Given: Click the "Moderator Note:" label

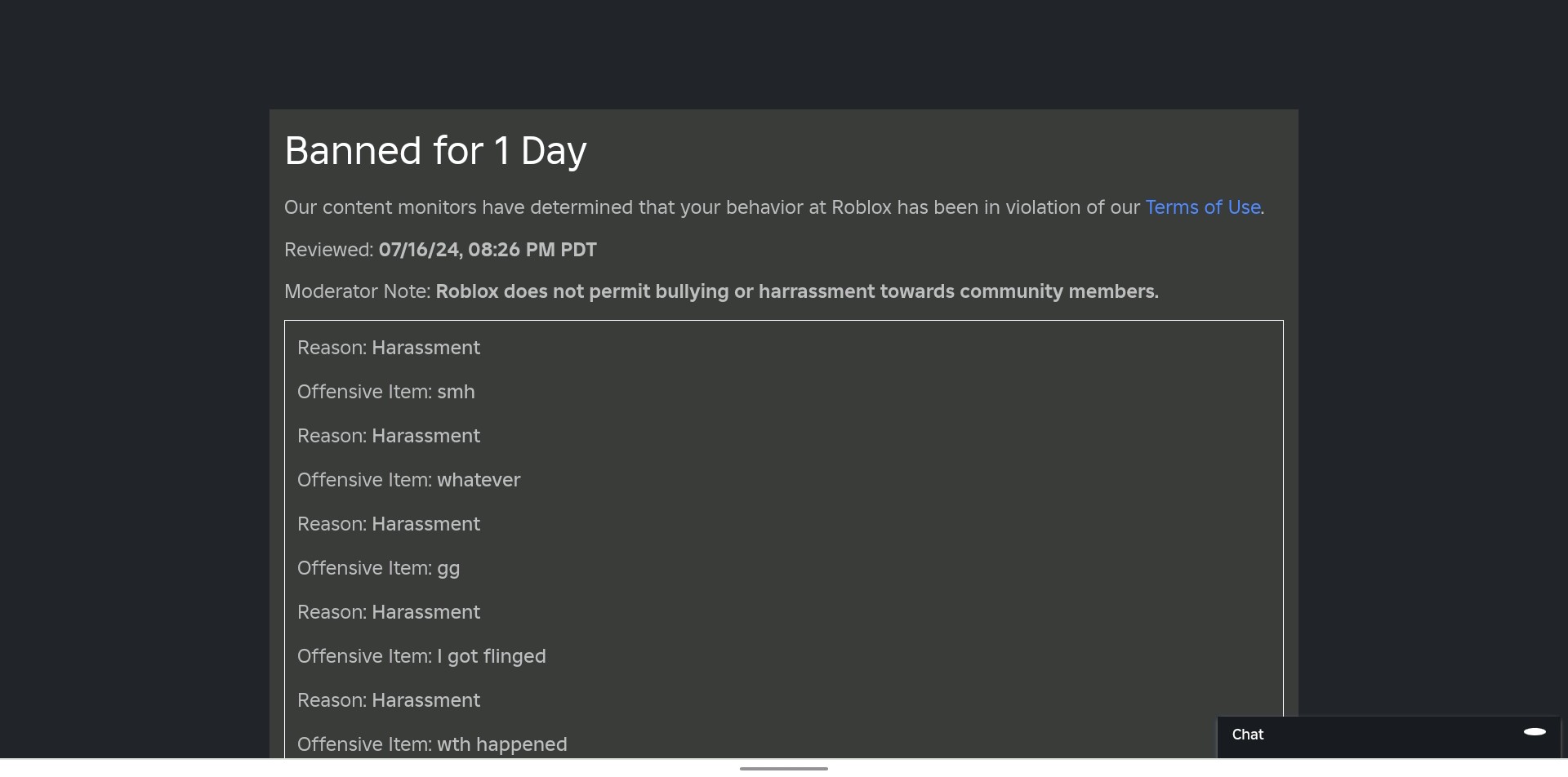Looking at the screenshot, I should point(357,291).
